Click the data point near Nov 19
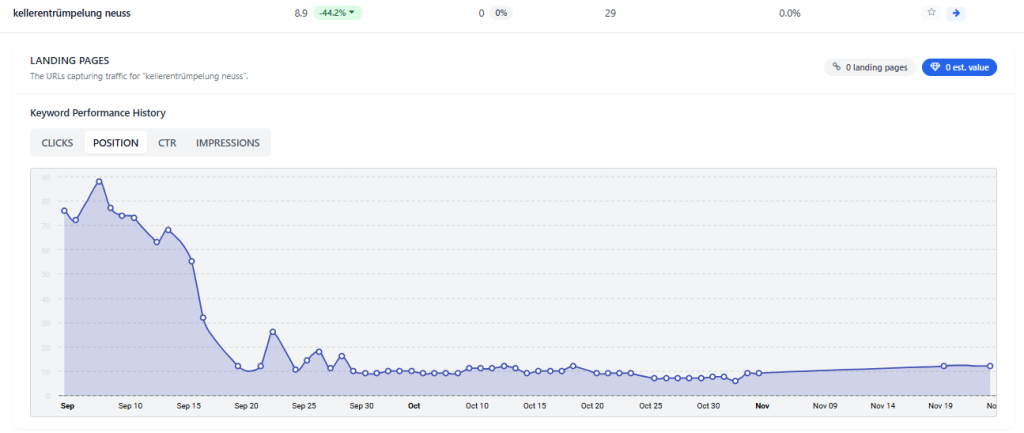 (x=944, y=366)
